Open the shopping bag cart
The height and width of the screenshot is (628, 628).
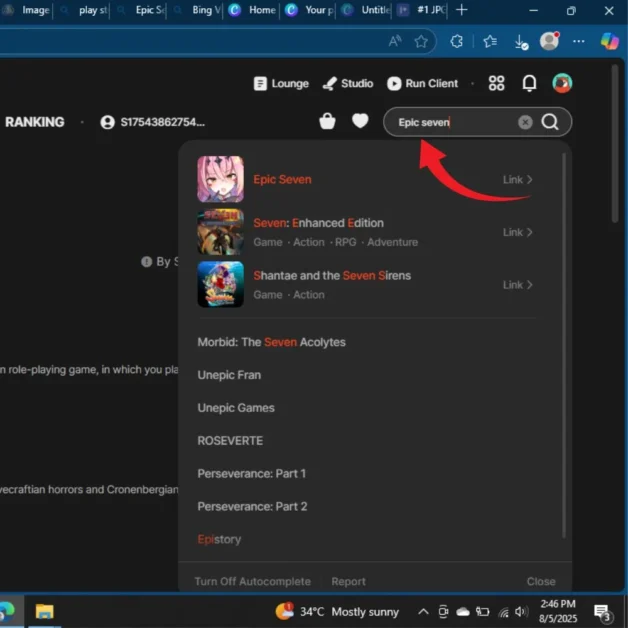click(327, 121)
